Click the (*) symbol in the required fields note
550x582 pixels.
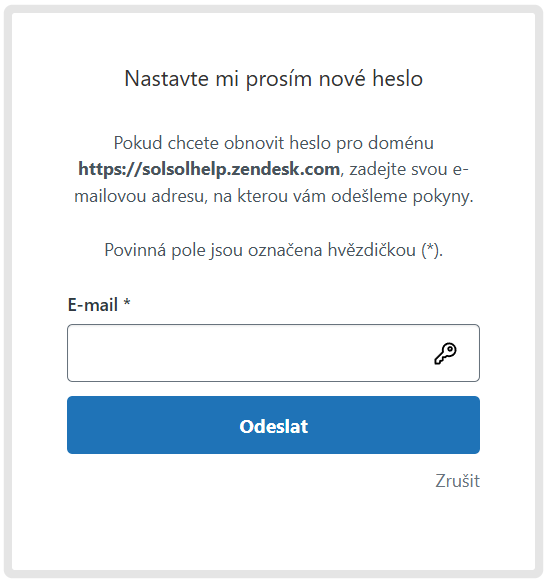430,250
